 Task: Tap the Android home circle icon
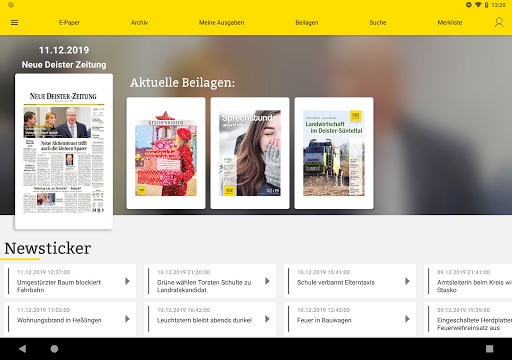click(54, 349)
